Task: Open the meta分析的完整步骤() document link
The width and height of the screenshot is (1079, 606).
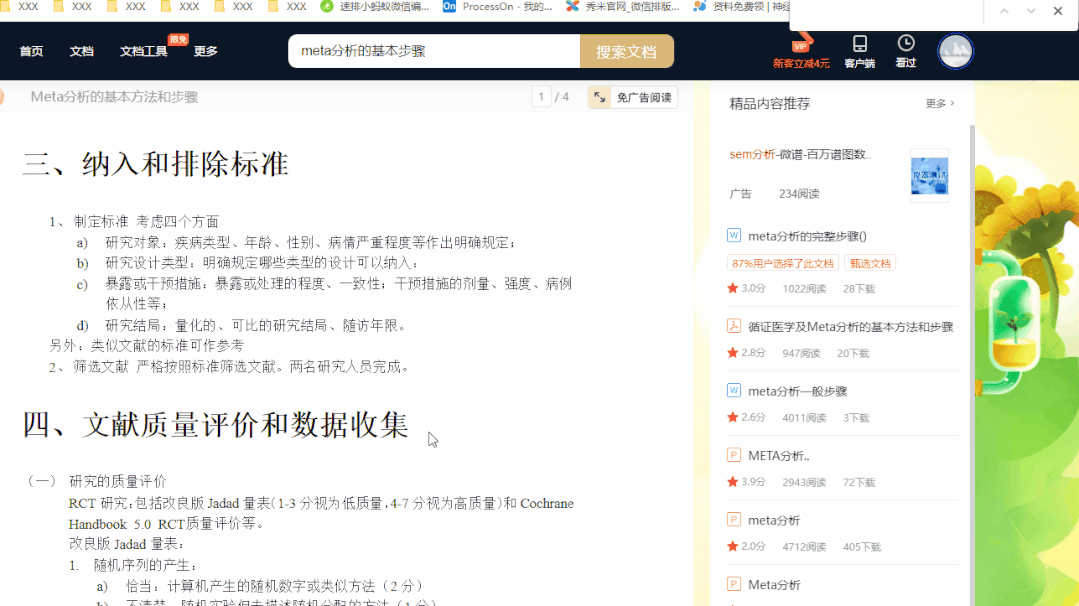Action: point(807,236)
